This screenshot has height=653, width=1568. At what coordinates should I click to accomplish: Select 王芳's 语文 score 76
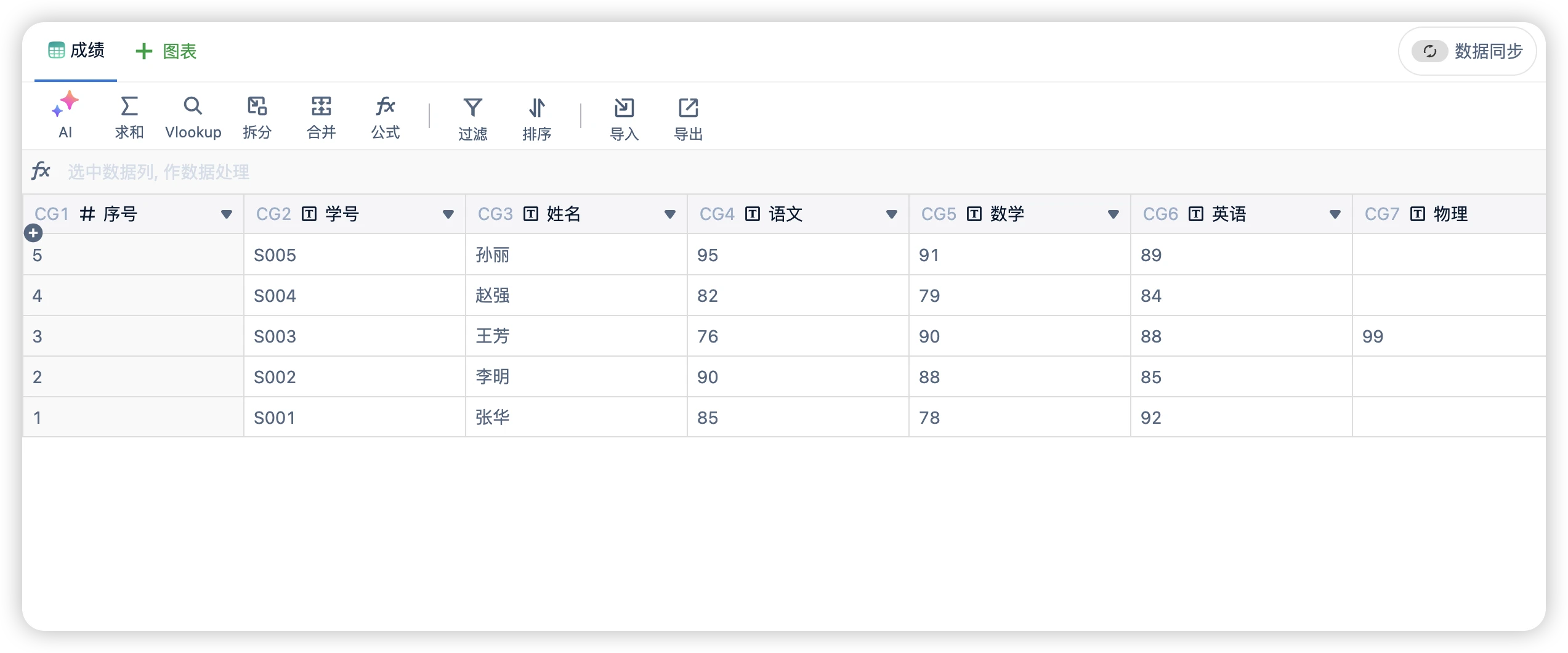coord(798,336)
